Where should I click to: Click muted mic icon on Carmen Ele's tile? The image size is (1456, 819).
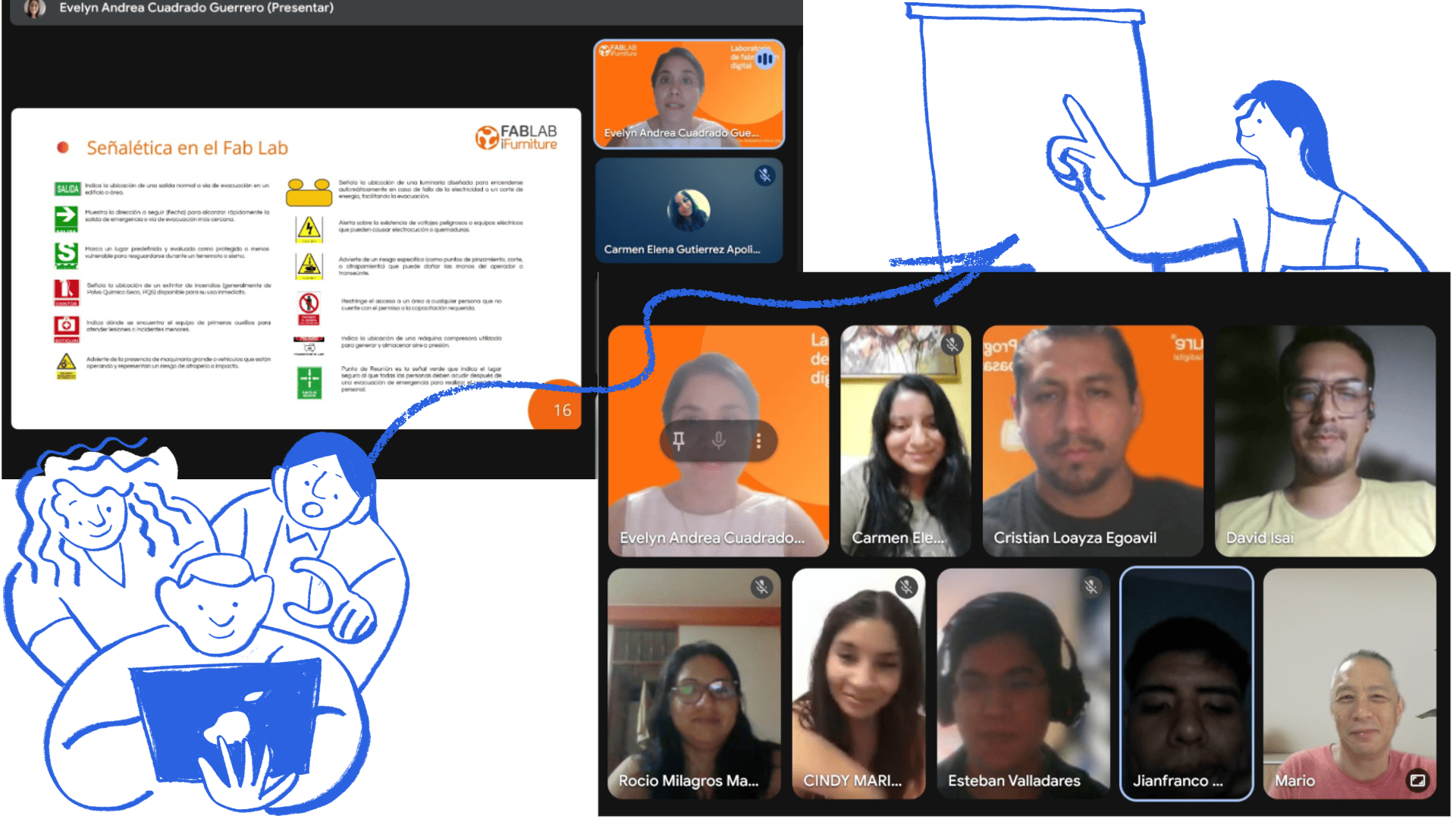952,344
